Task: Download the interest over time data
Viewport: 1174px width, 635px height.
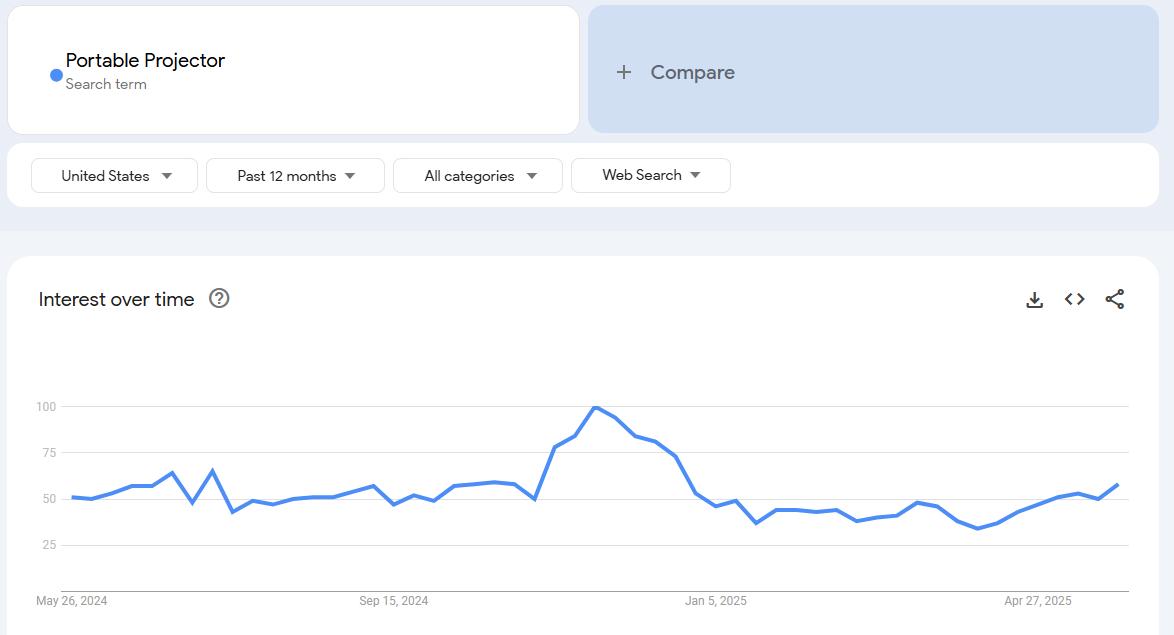Action: [1035, 299]
